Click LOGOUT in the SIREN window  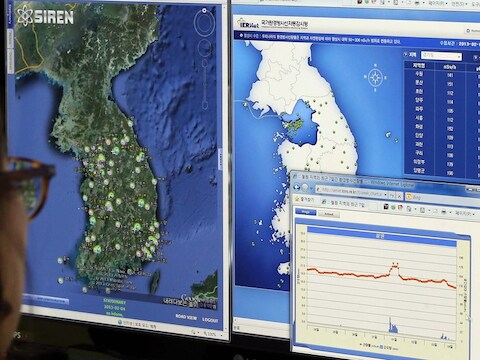click(210, 320)
